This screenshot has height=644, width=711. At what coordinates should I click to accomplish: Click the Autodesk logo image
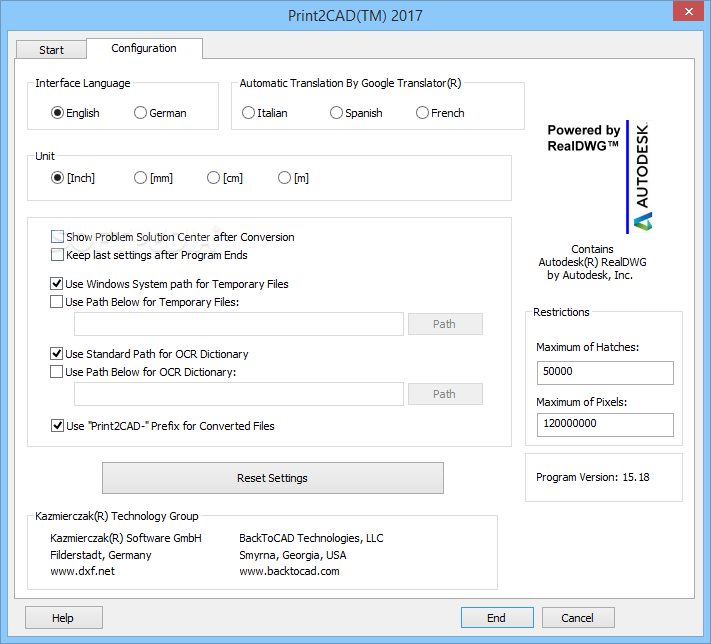[x=639, y=177]
